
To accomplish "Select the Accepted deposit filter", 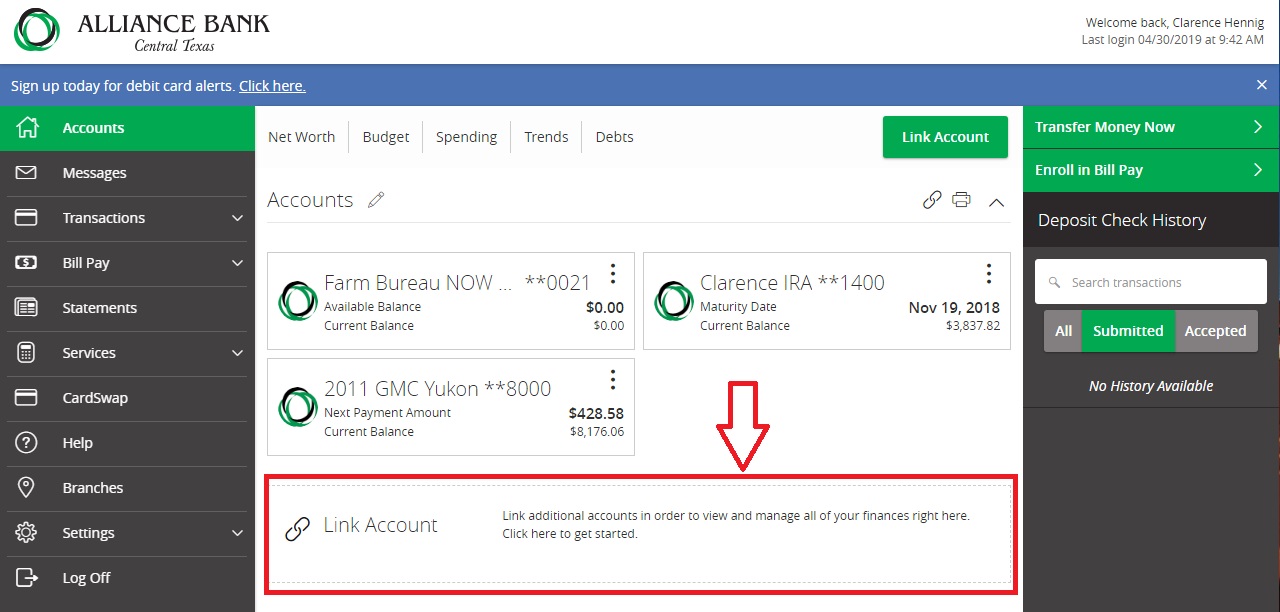I will click(x=1215, y=331).
